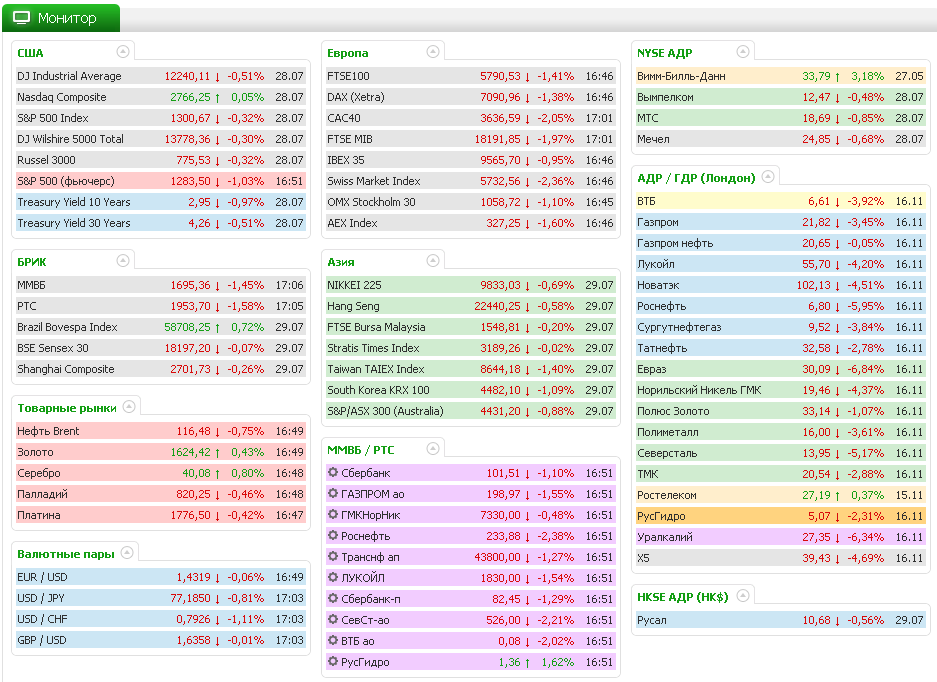Click the Полюс Золото row
The height and width of the screenshot is (682, 937).
[780, 411]
